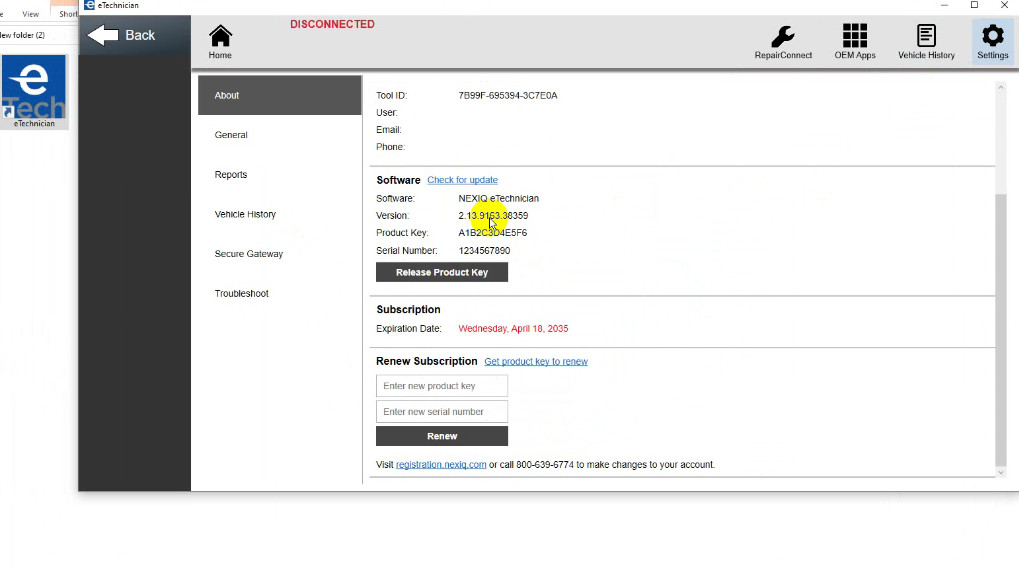
Task: Click the Serial Number value 1234567890
Action: 484,250
